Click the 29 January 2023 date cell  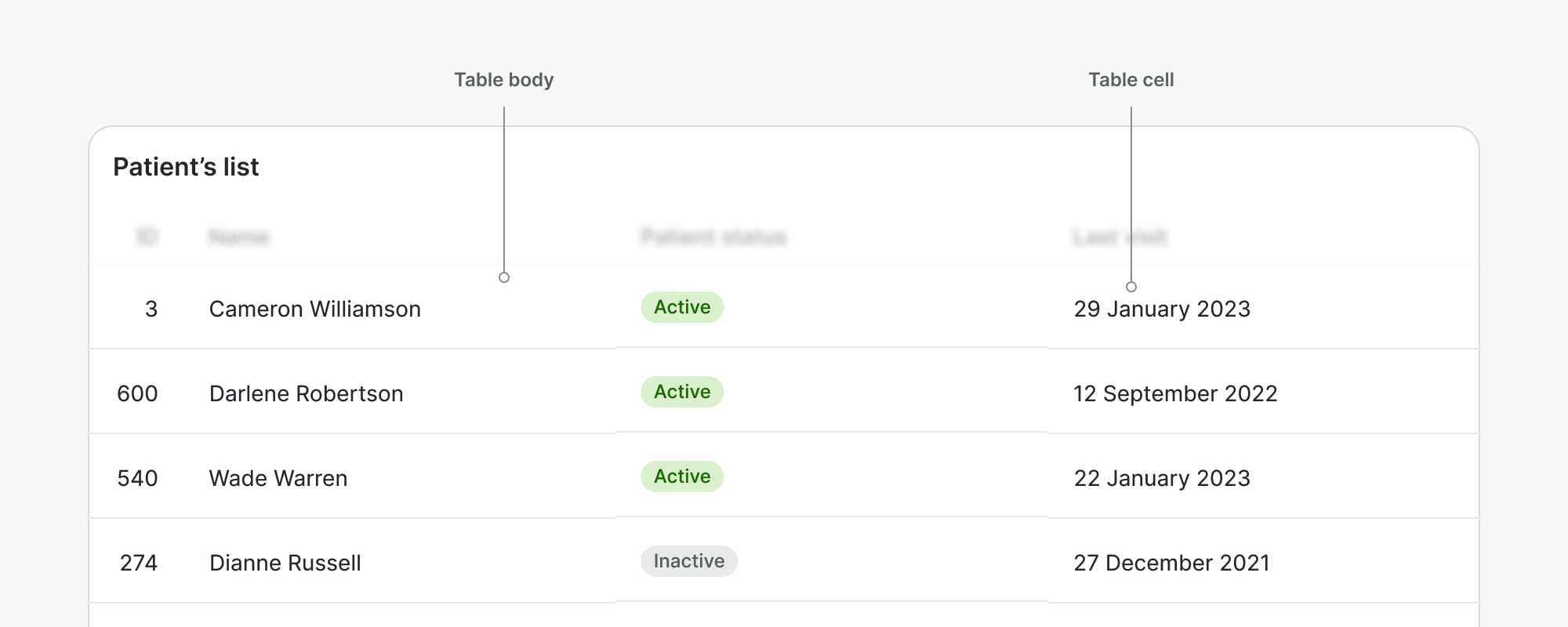point(1162,309)
